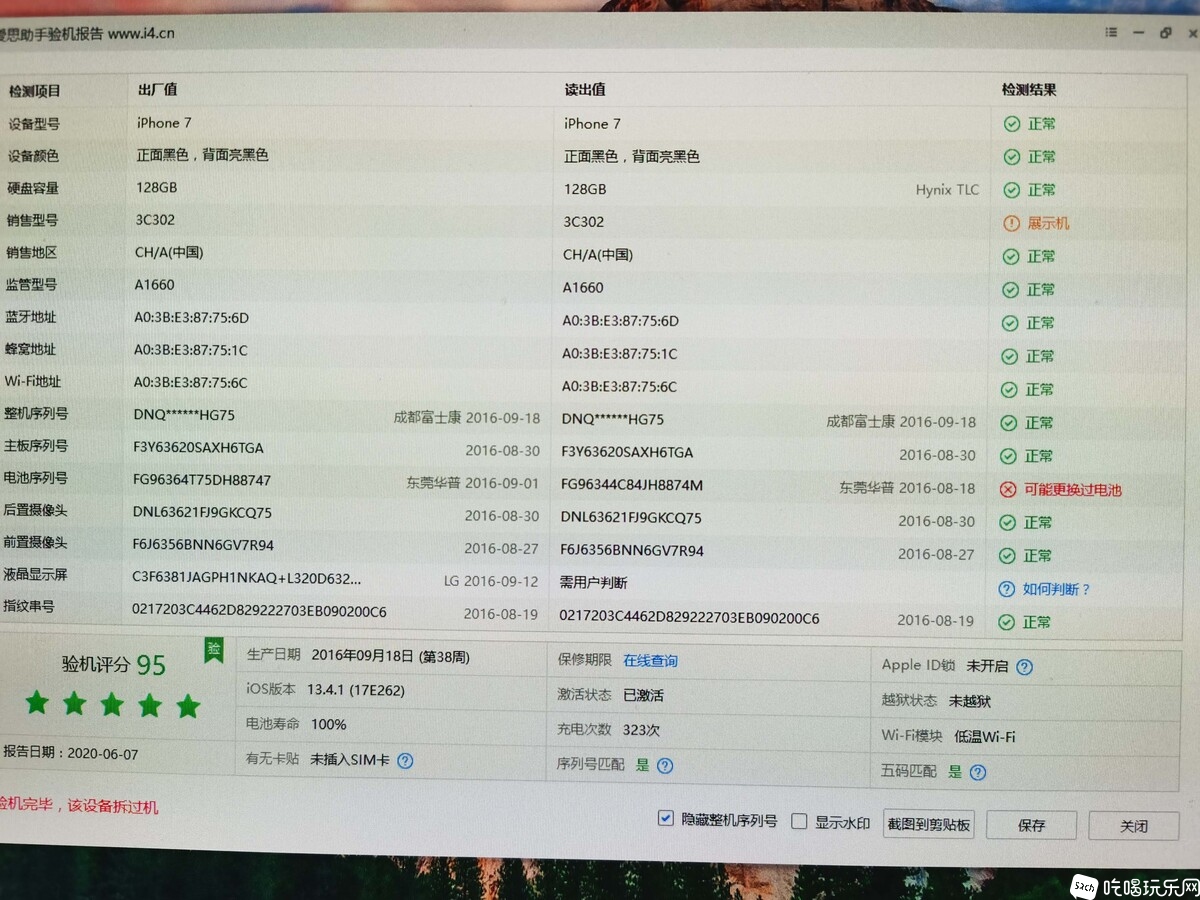Viewport: 1200px width, 900px height.
Task: Click the green check icon in Wi-Fi地址 row
Action: [x=1010, y=389]
